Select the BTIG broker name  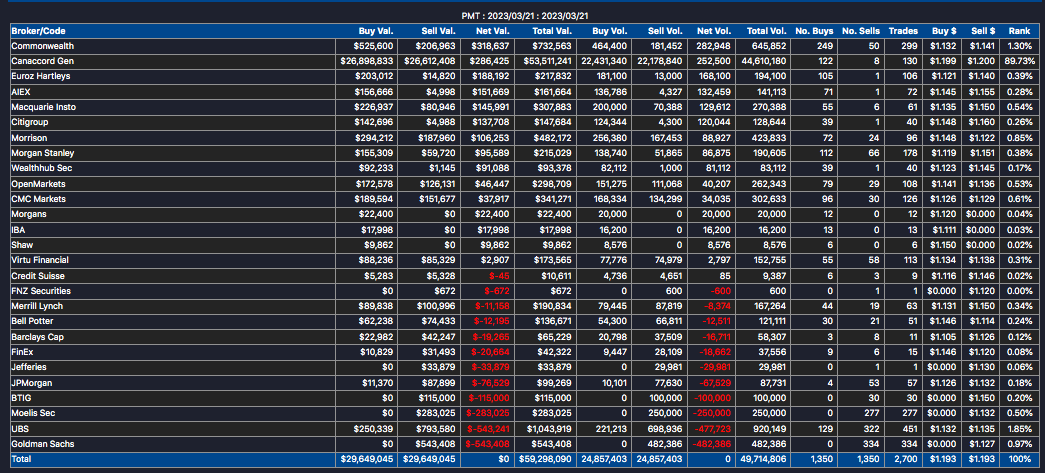pos(21,398)
